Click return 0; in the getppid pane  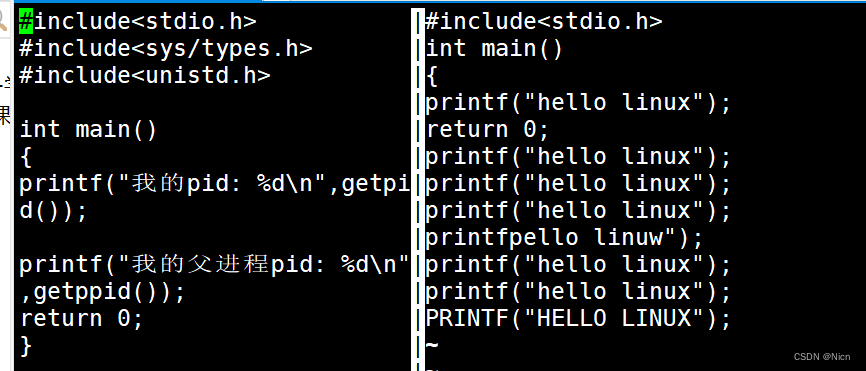tap(82, 319)
